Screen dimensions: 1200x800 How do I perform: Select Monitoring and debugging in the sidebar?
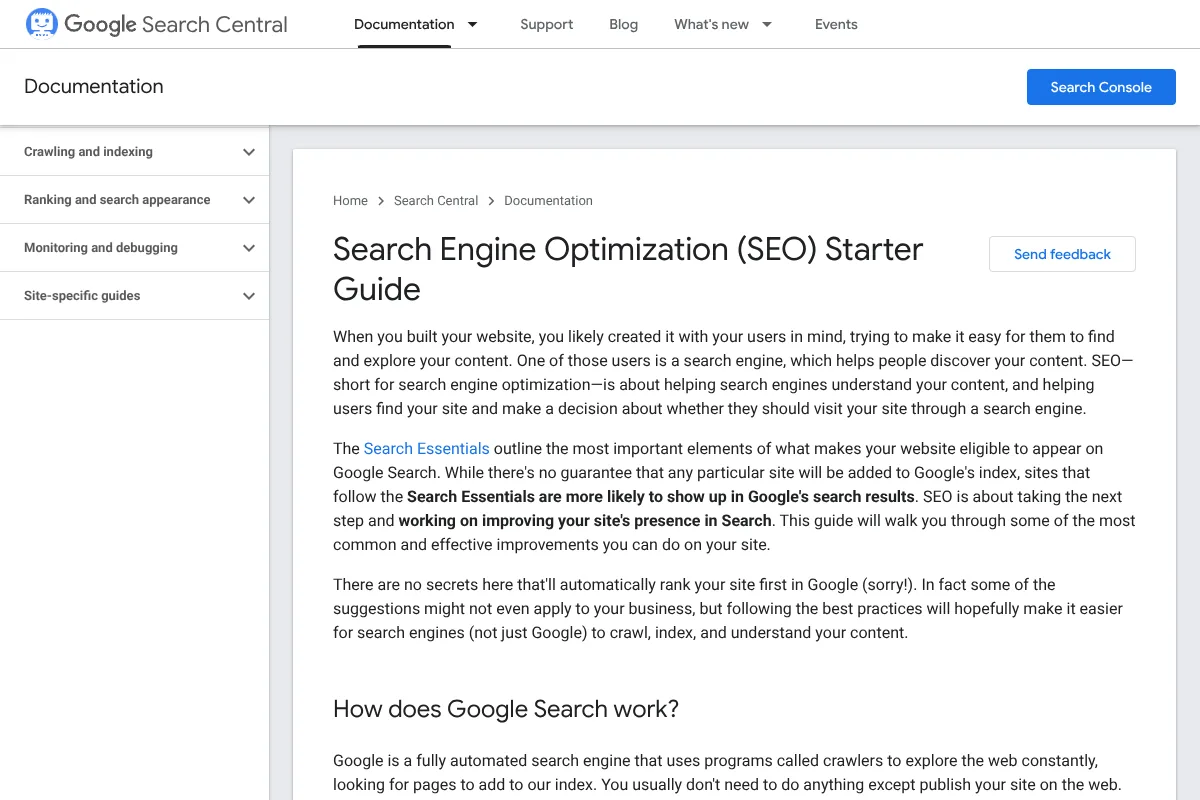click(101, 248)
